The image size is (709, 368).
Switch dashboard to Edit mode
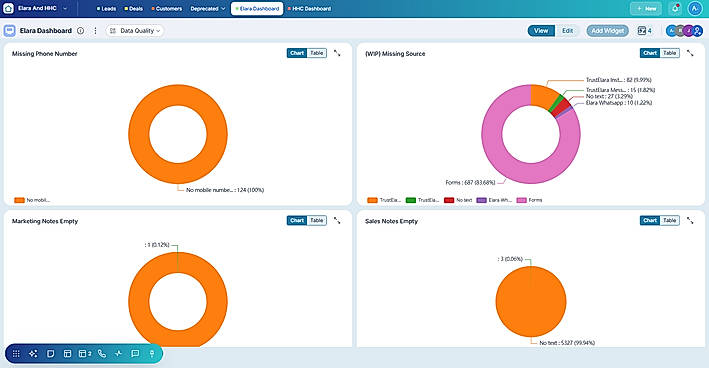tap(567, 31)
